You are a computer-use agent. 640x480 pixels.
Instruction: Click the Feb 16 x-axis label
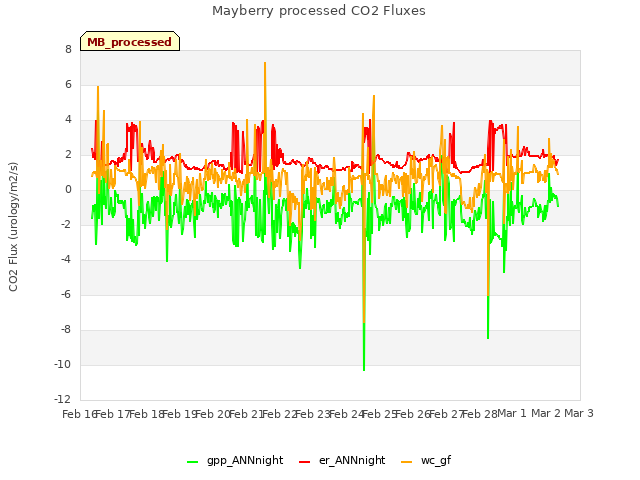tap(79, 414)
